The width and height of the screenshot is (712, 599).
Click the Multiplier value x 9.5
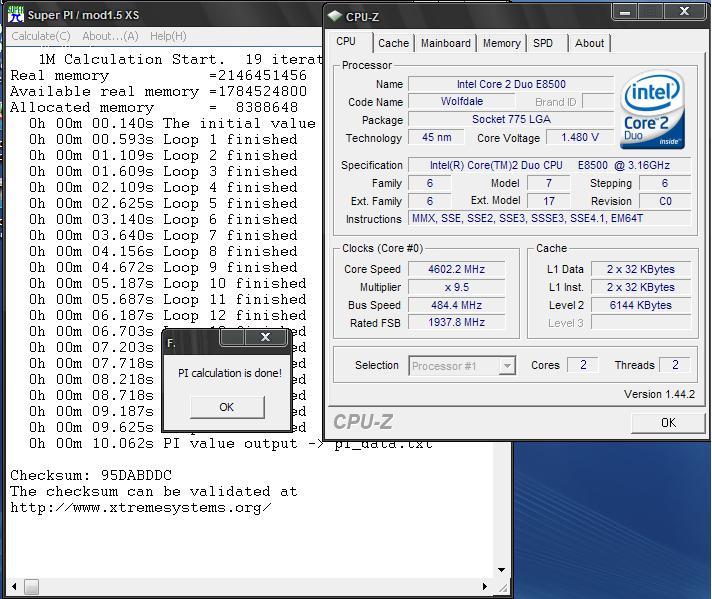click(x=456, y=287)
